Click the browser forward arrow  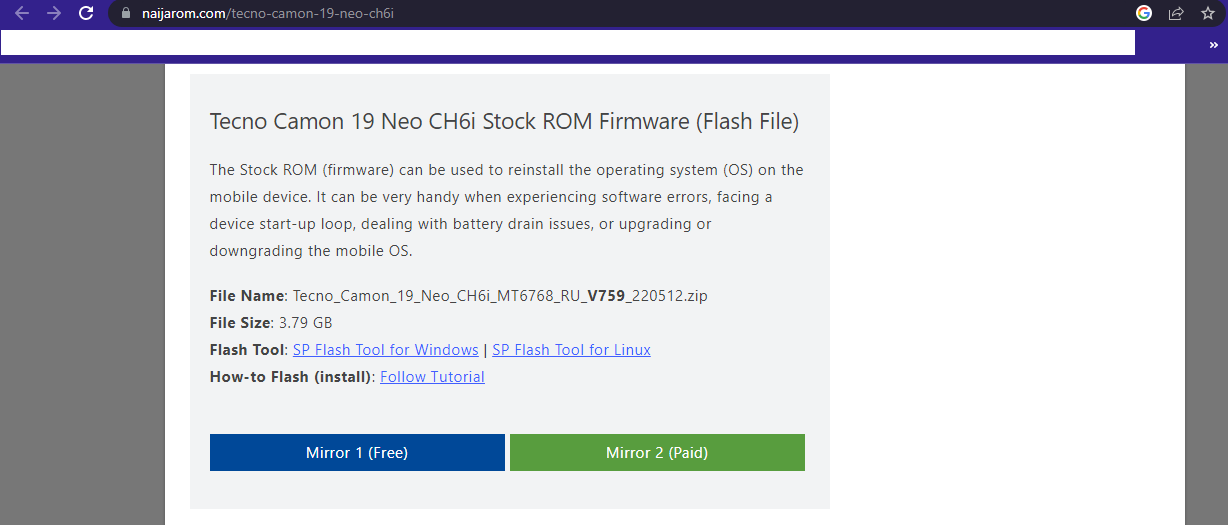[x=54, y=14]
